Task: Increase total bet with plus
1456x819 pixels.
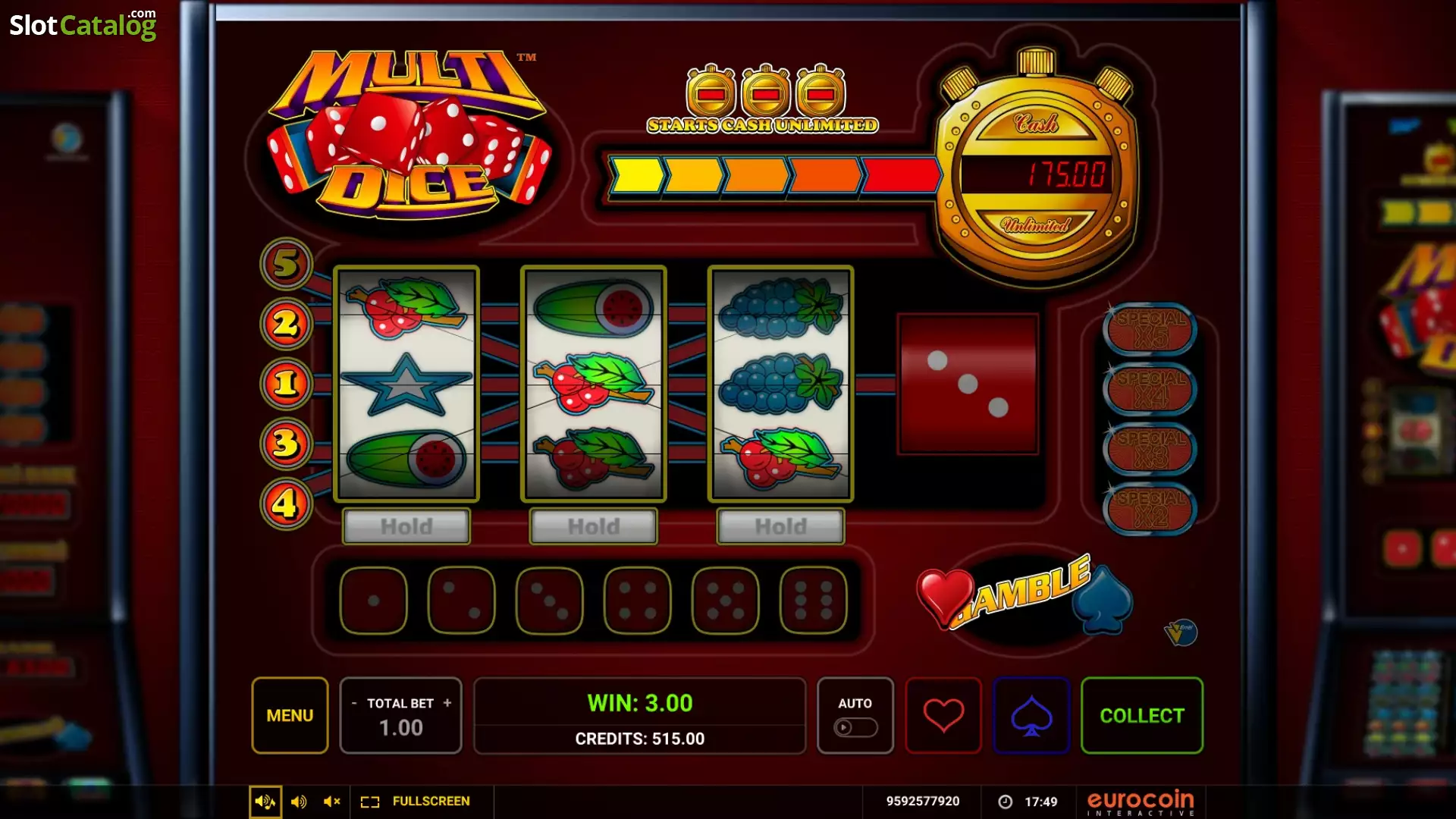Action: click(447, 703)
